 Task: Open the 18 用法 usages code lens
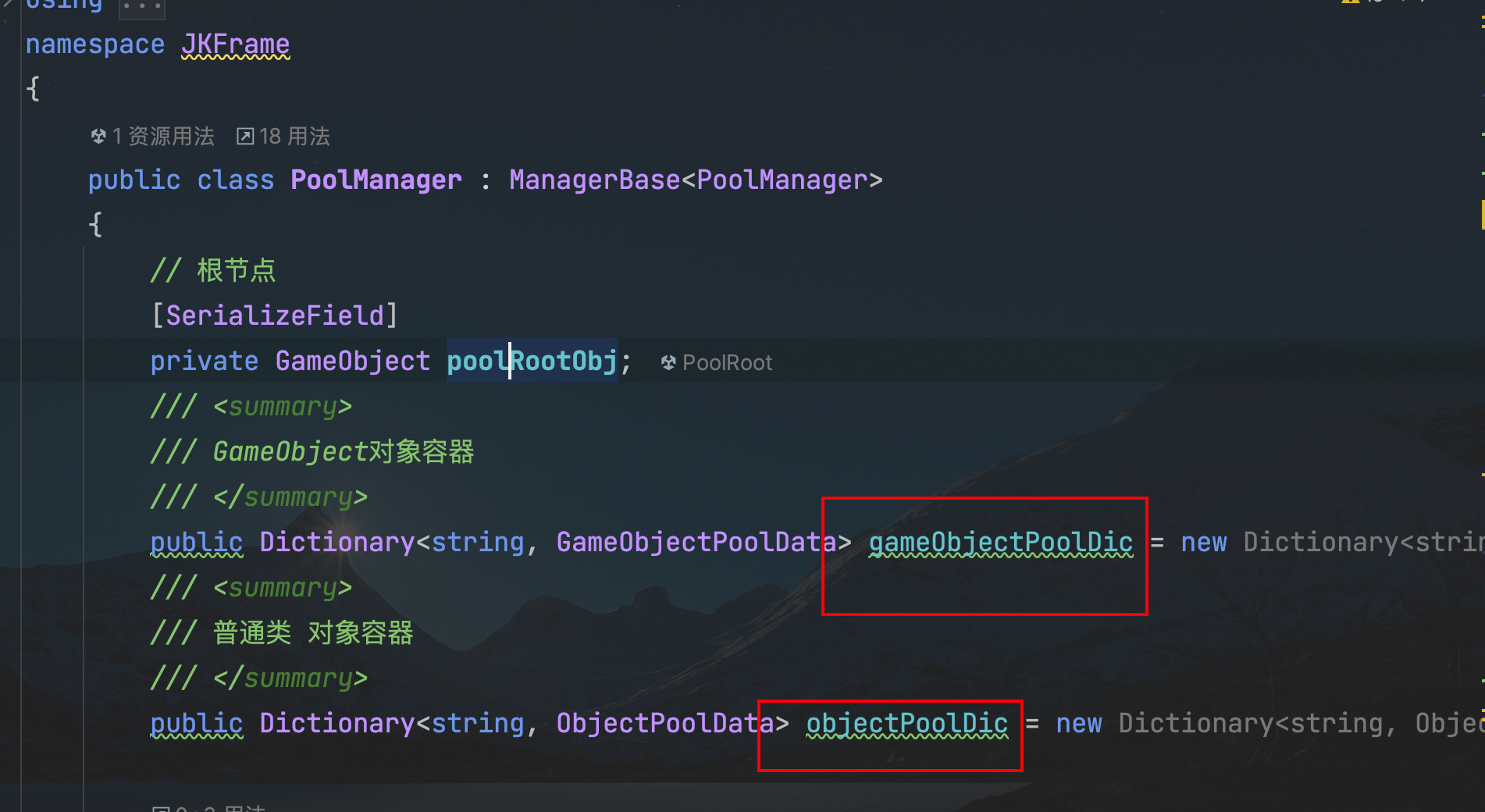click(294, 137)
